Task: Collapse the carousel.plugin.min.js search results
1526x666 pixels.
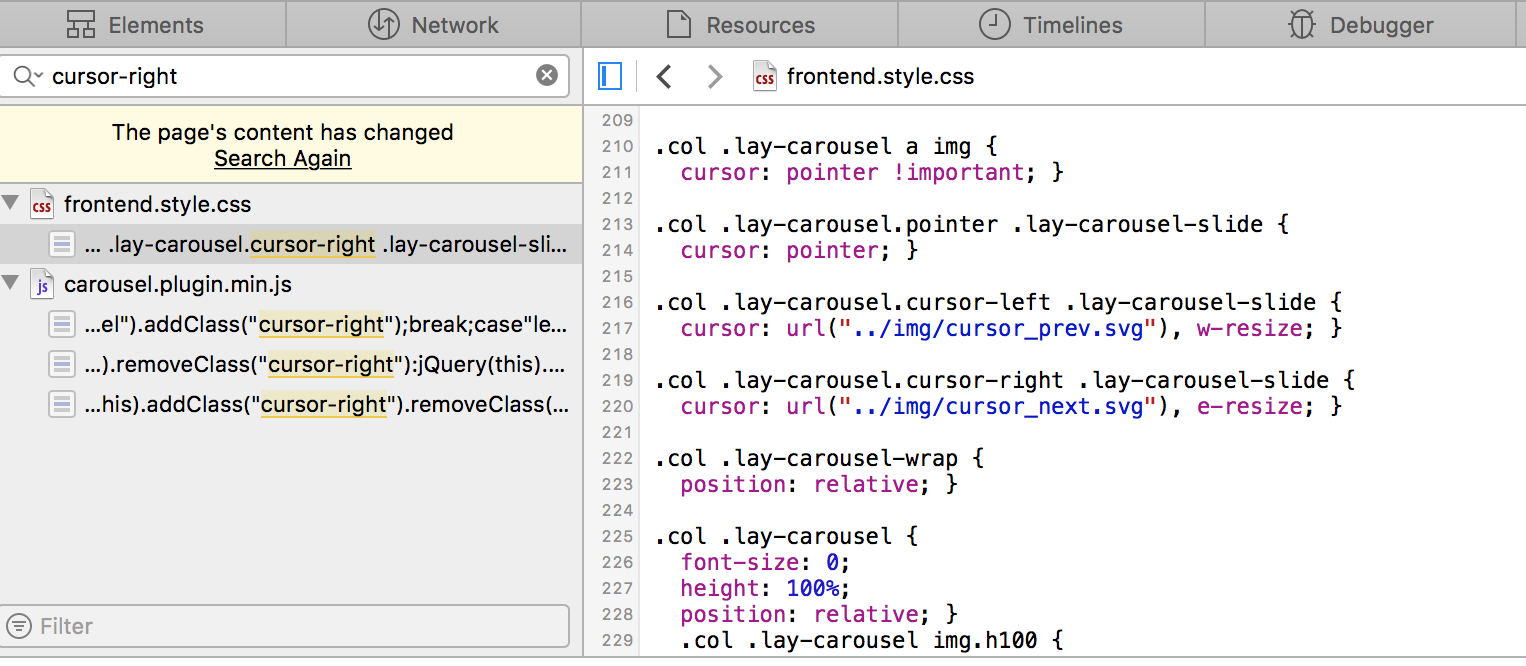Action: click(11, 285)
